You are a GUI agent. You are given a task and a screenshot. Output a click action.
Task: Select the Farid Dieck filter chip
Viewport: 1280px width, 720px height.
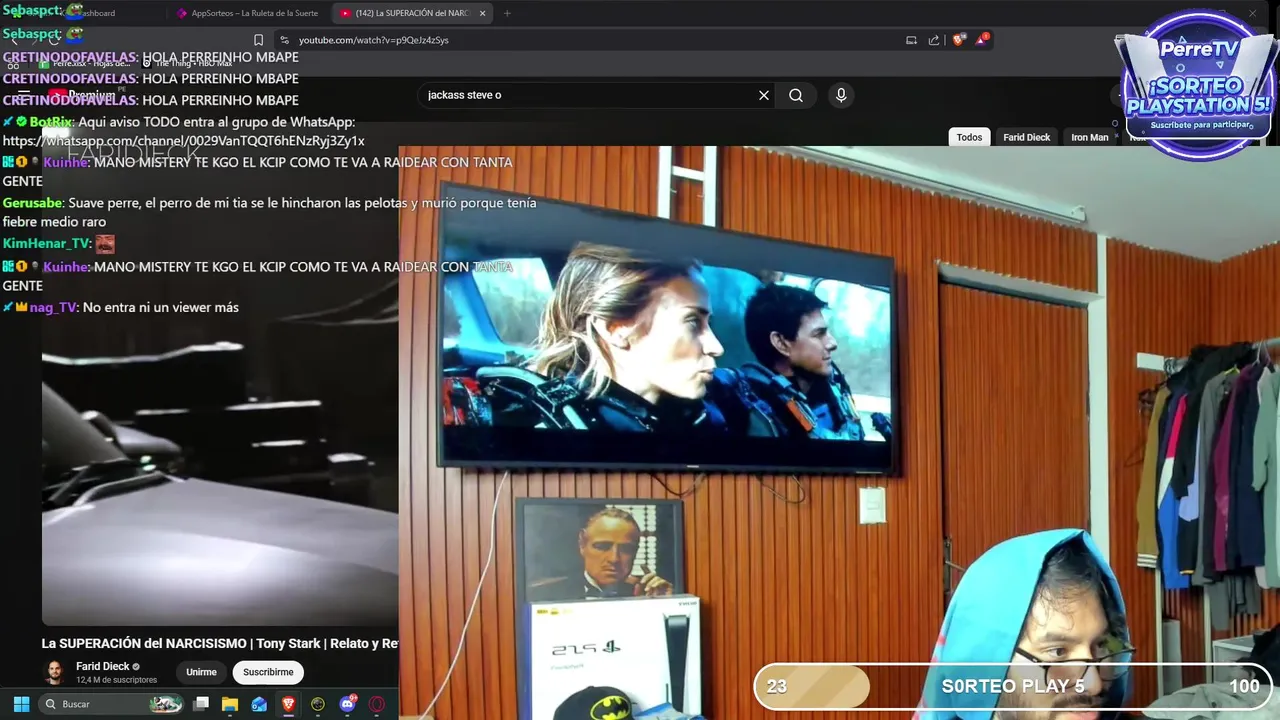click(1027, 137)
